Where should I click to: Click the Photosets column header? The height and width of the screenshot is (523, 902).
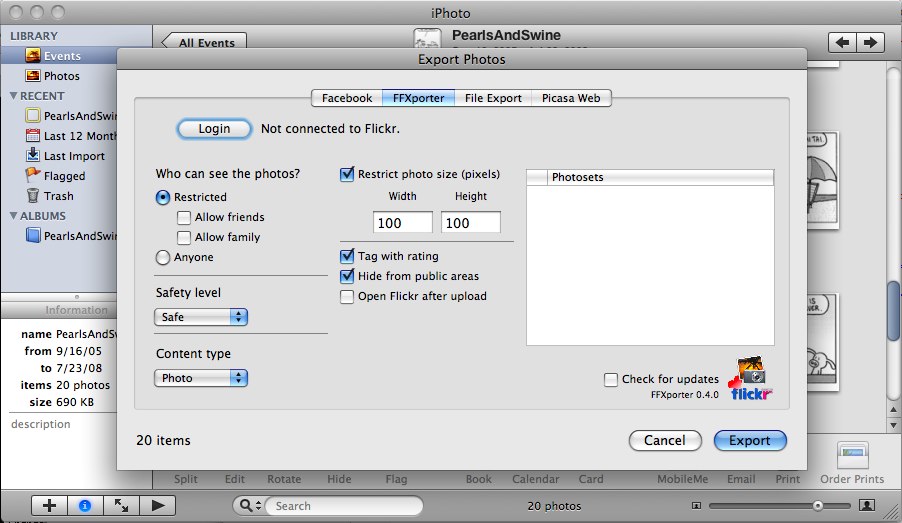660,177
